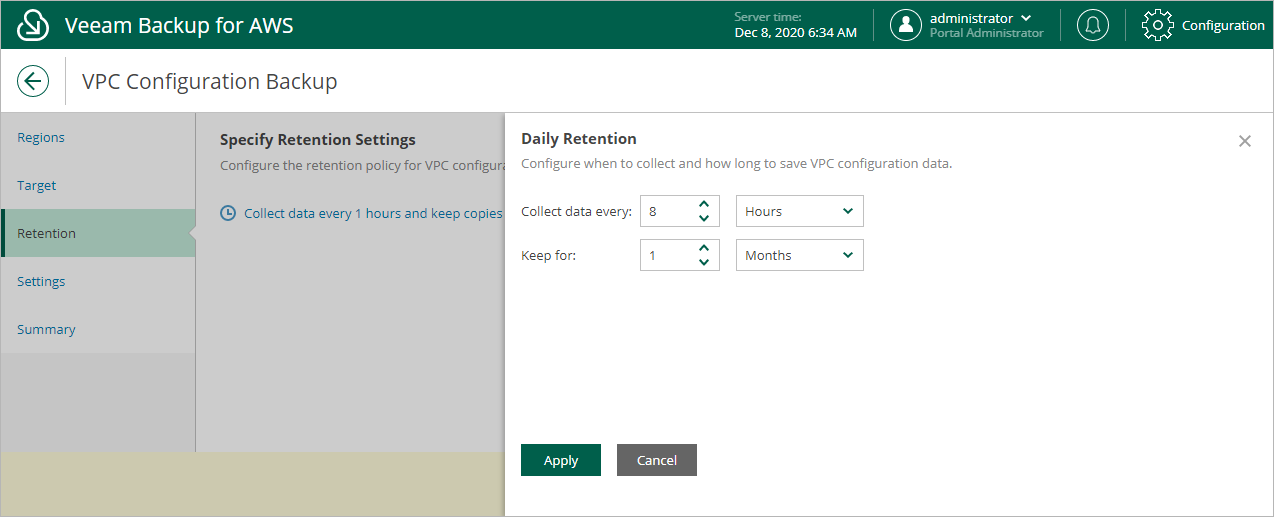Apply the daily retention settings

(561, 460)
